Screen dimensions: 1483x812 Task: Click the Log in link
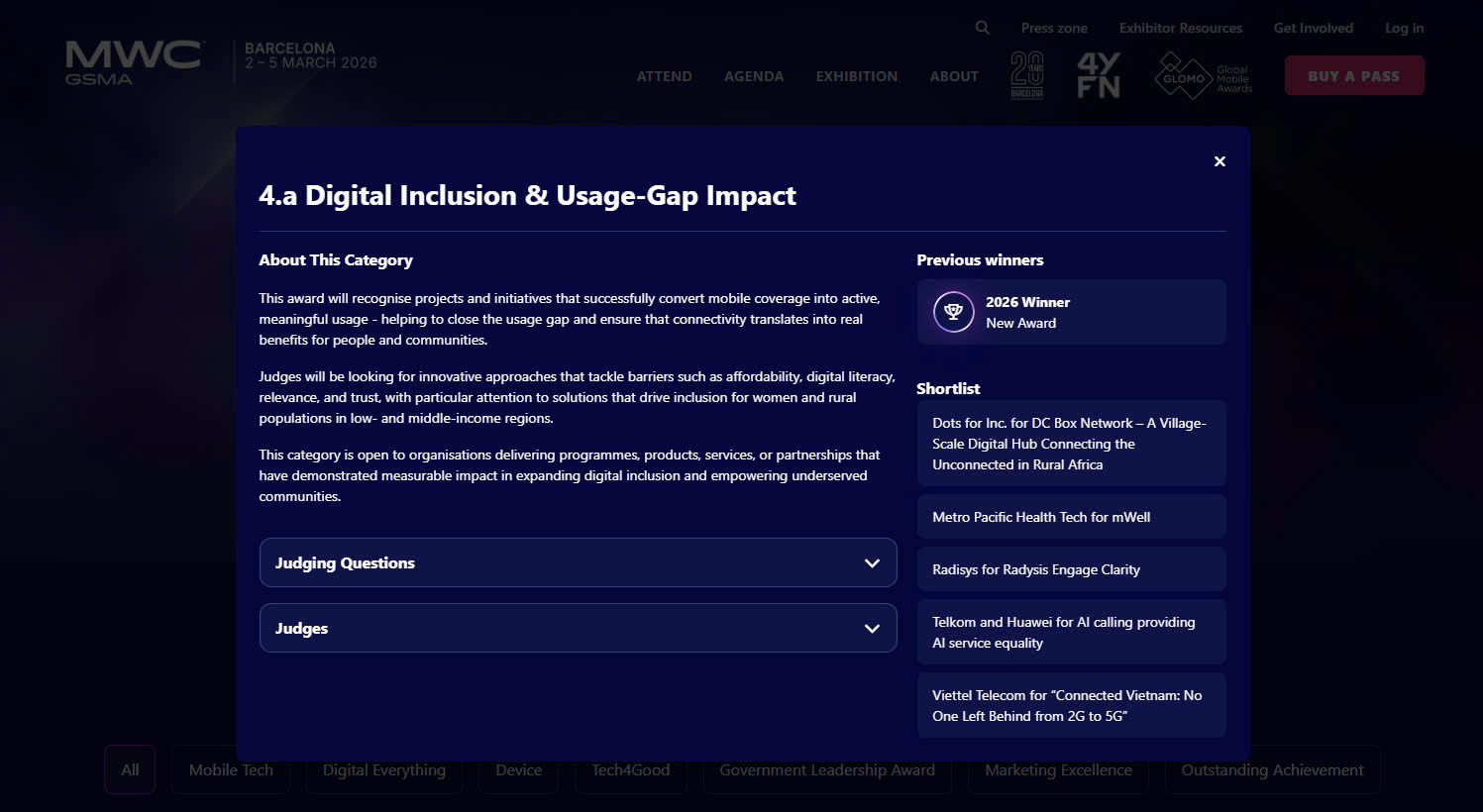click(x=1404, y=28)
